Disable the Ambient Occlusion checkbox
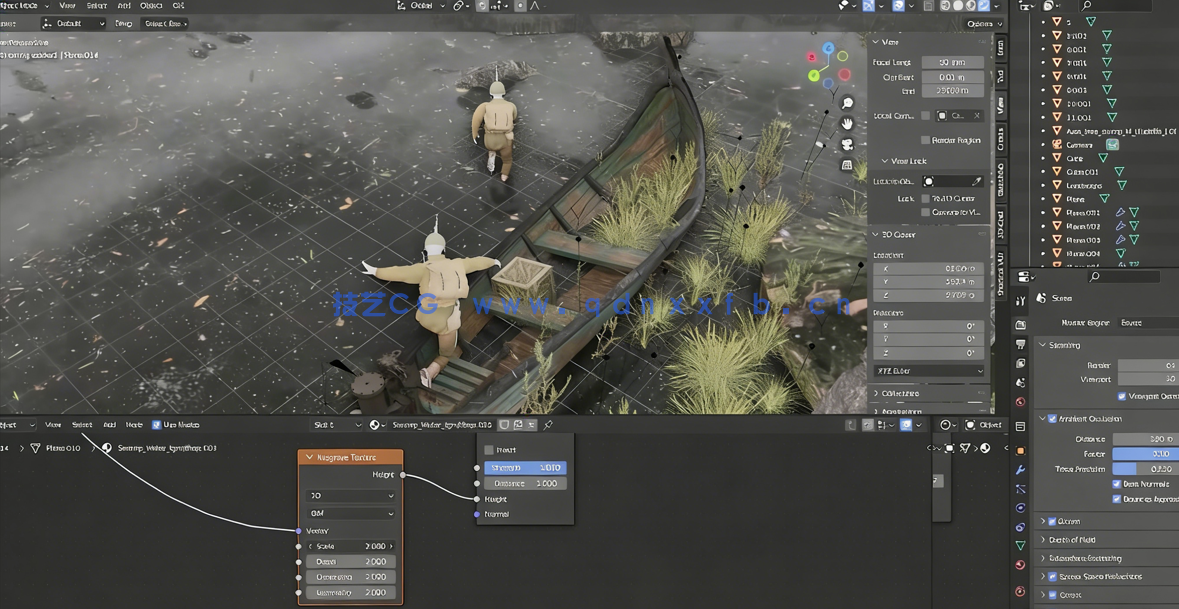This screenshot has height=609, width=1179. 1052,417
